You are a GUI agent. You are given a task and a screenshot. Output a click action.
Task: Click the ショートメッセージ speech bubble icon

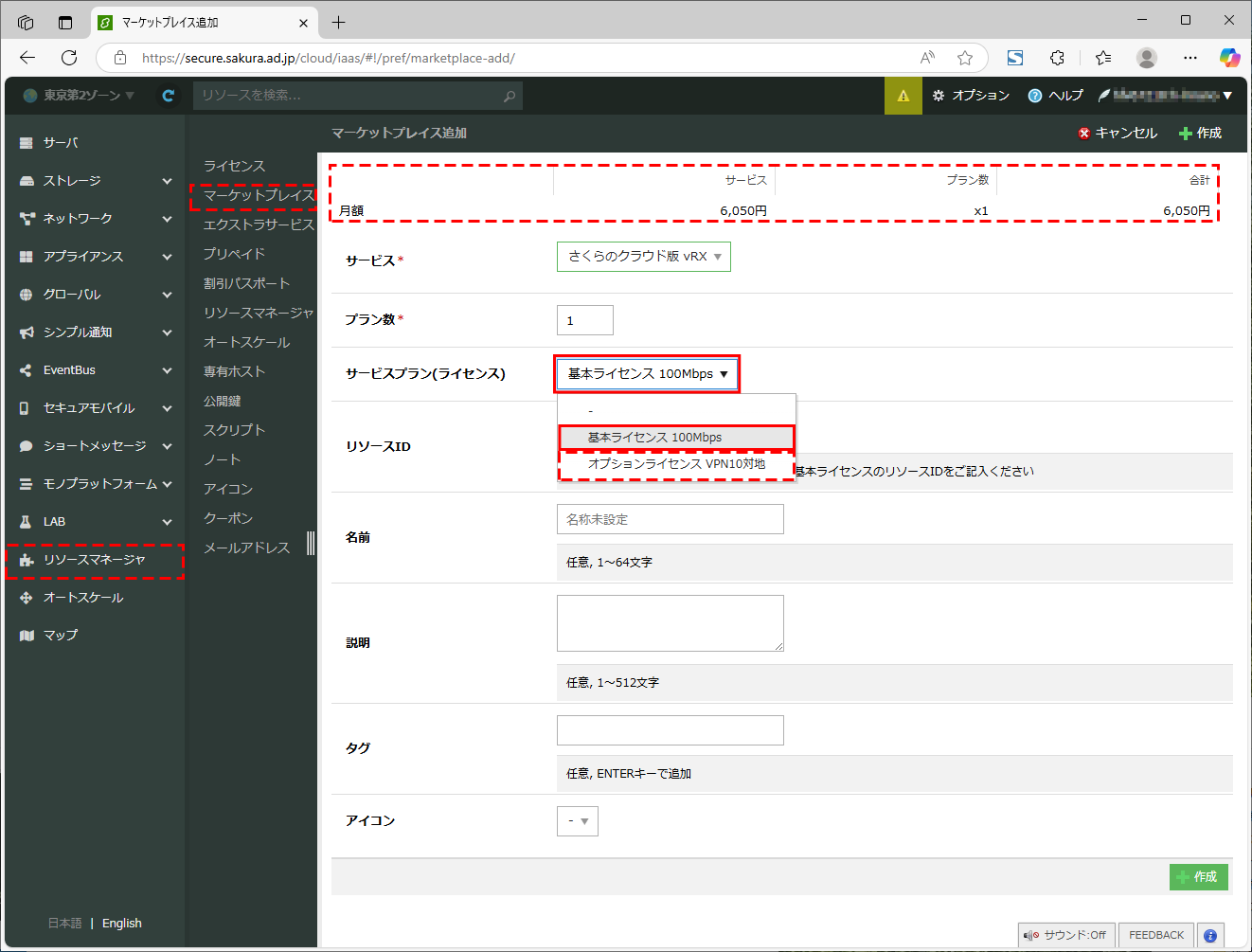click(x=27, y=446)
